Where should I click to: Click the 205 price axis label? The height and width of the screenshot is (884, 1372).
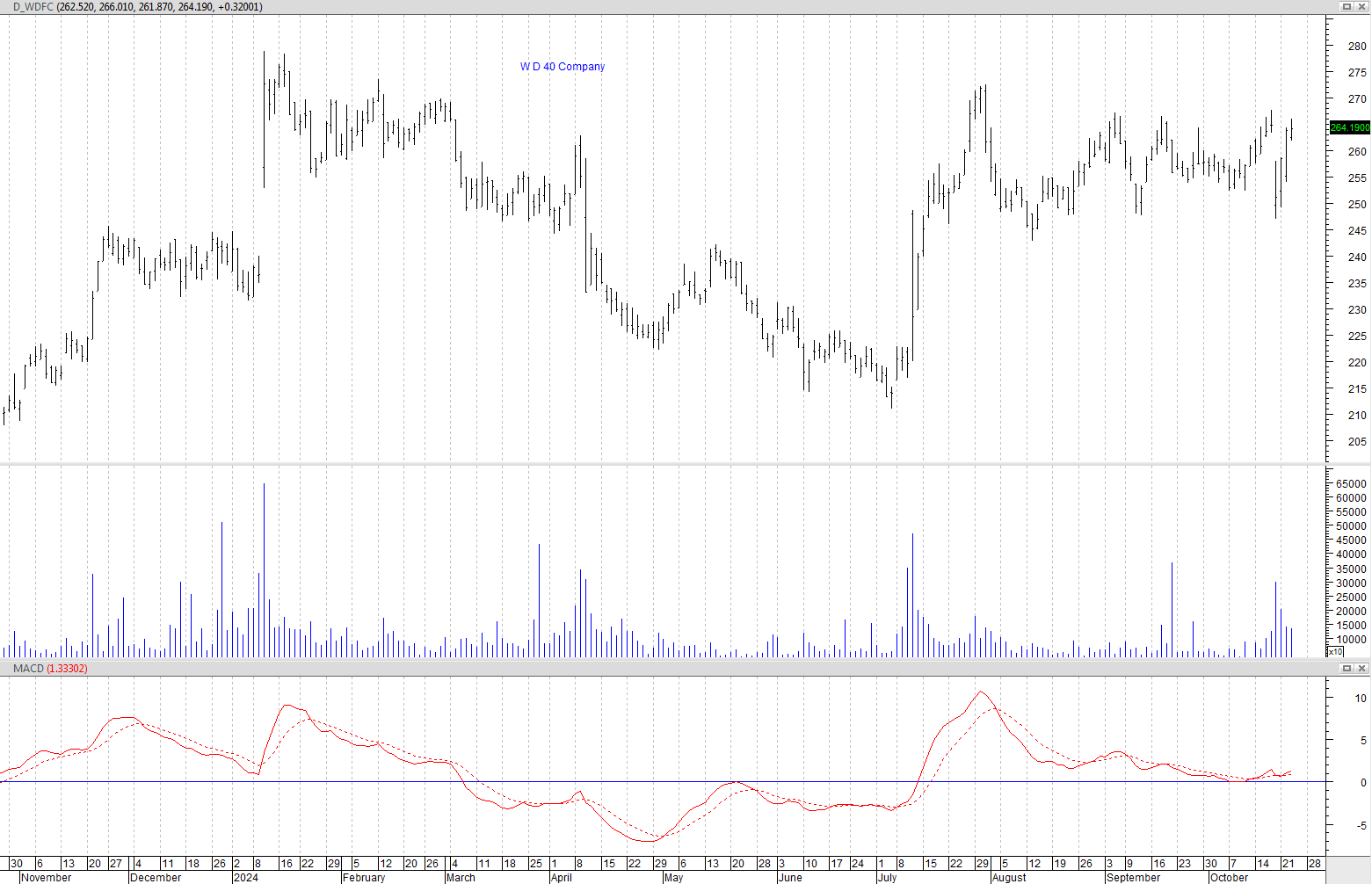pyautogui.click(x=1357, y=442)
